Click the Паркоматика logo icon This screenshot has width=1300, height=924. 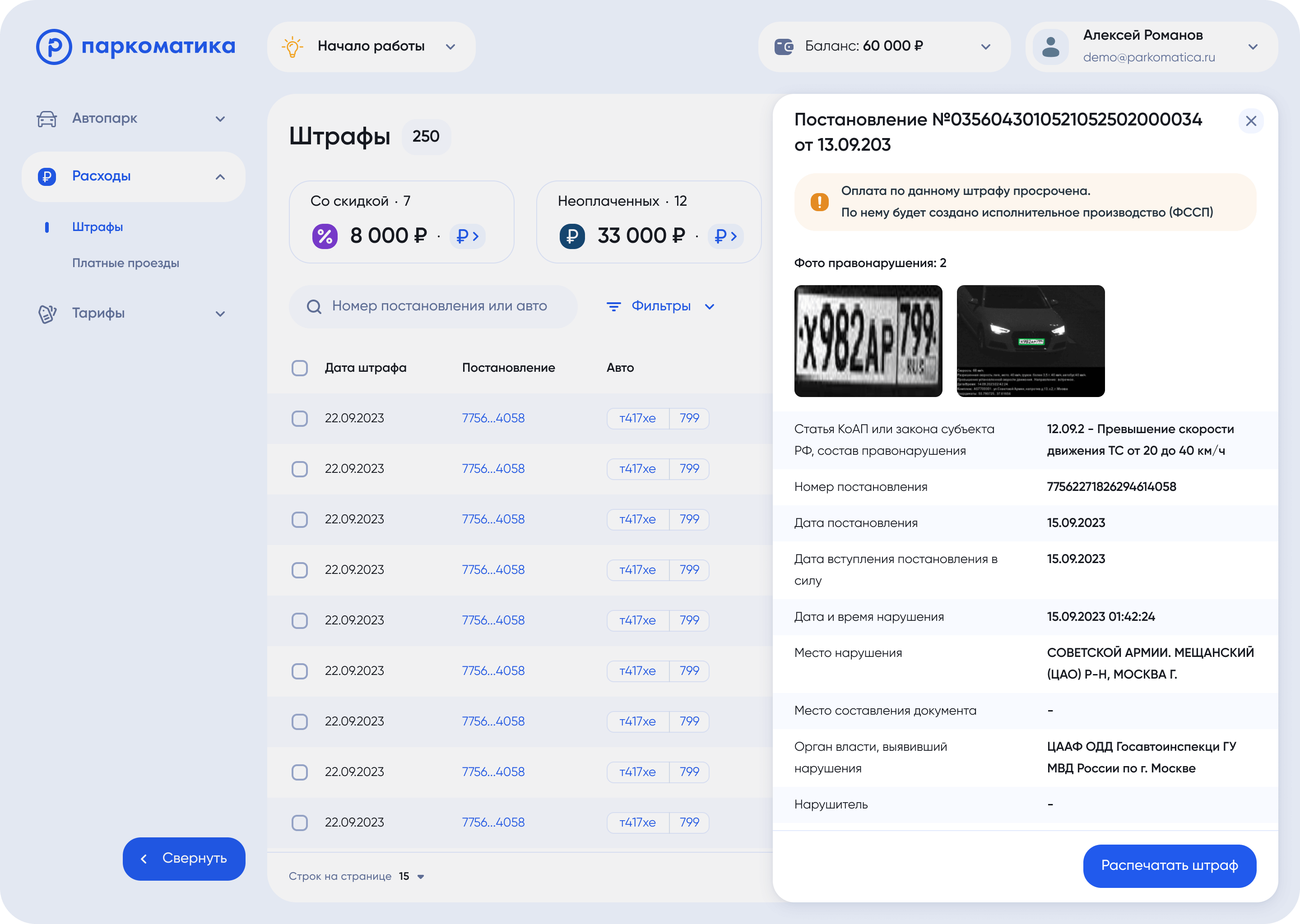pos(54,46)
